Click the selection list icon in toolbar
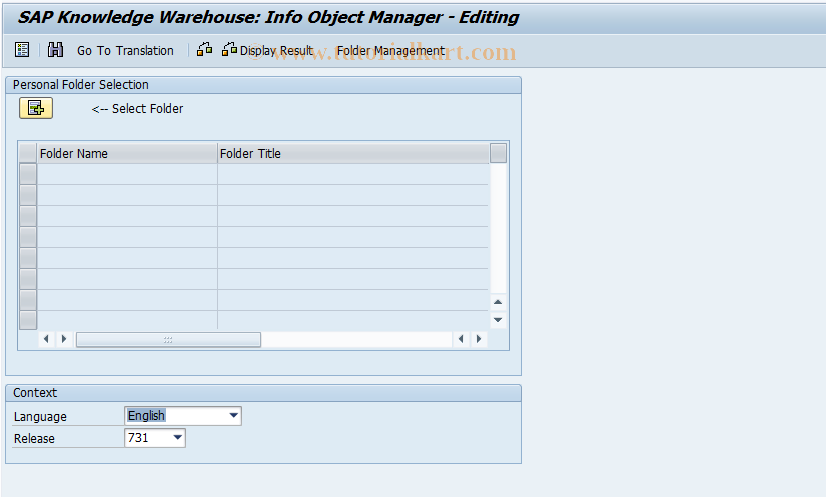826x497 pixels. [22, 50]
